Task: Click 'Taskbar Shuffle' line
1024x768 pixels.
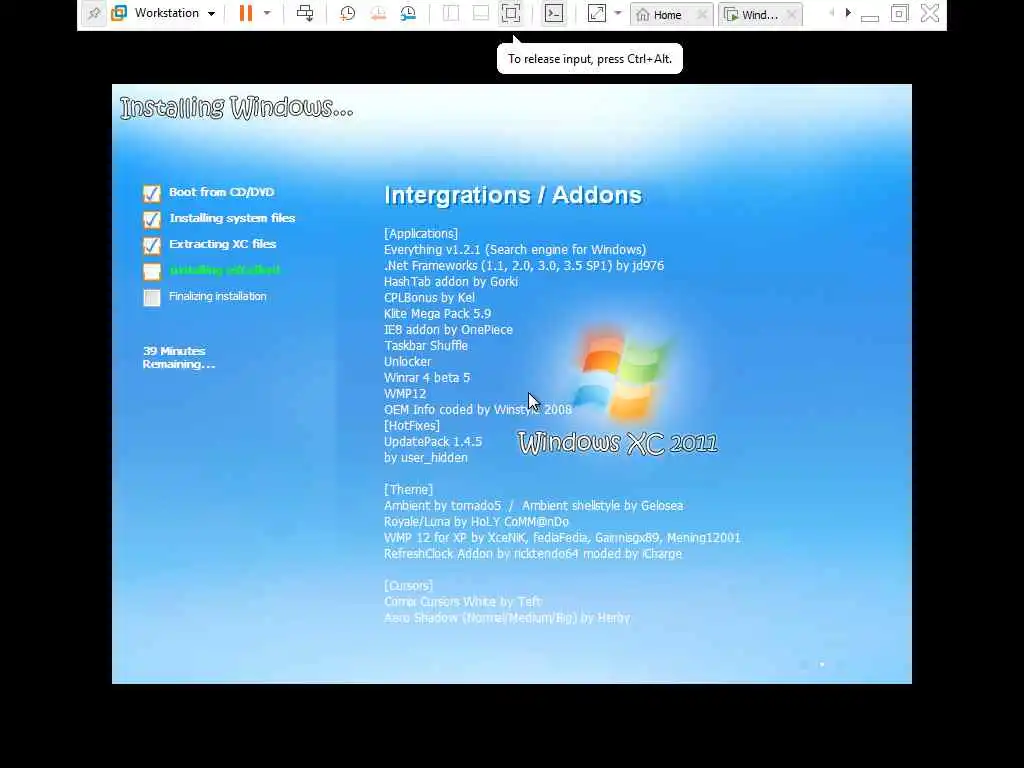Action: click(426, 345)
